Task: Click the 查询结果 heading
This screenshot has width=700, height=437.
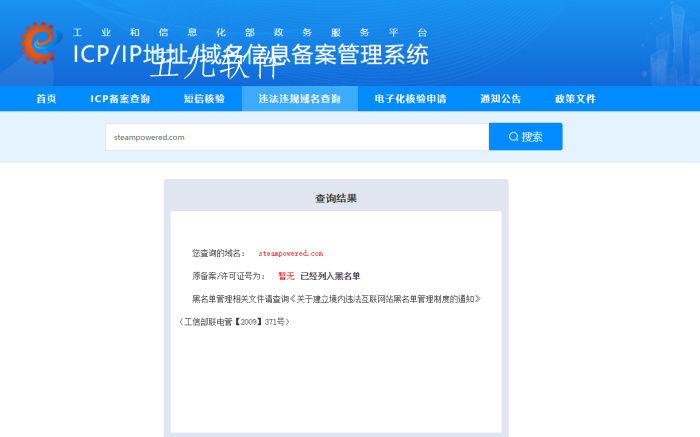Action: 336,199
